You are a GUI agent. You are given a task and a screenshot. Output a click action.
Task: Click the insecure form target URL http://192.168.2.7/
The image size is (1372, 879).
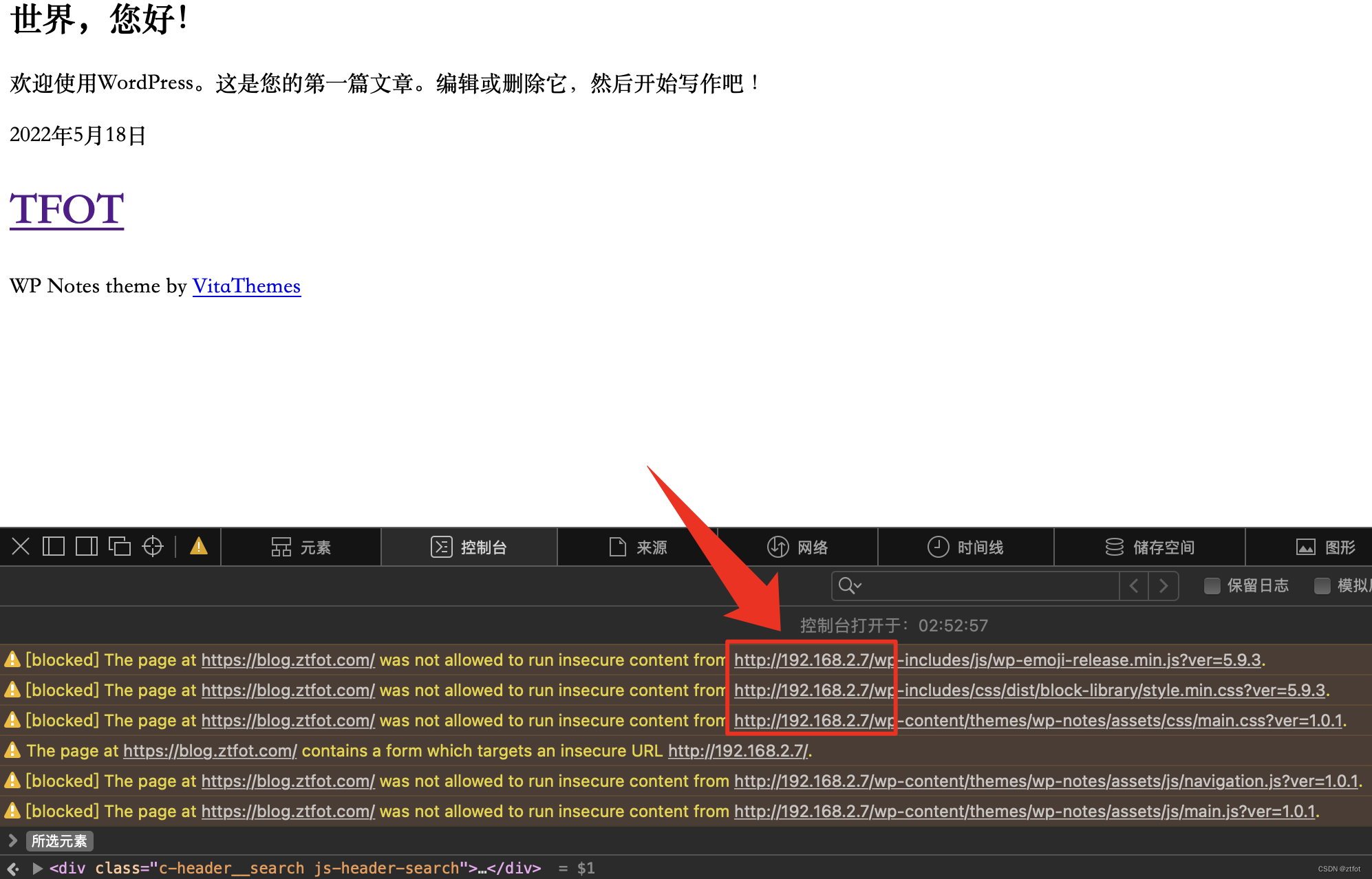coord(738,751)
